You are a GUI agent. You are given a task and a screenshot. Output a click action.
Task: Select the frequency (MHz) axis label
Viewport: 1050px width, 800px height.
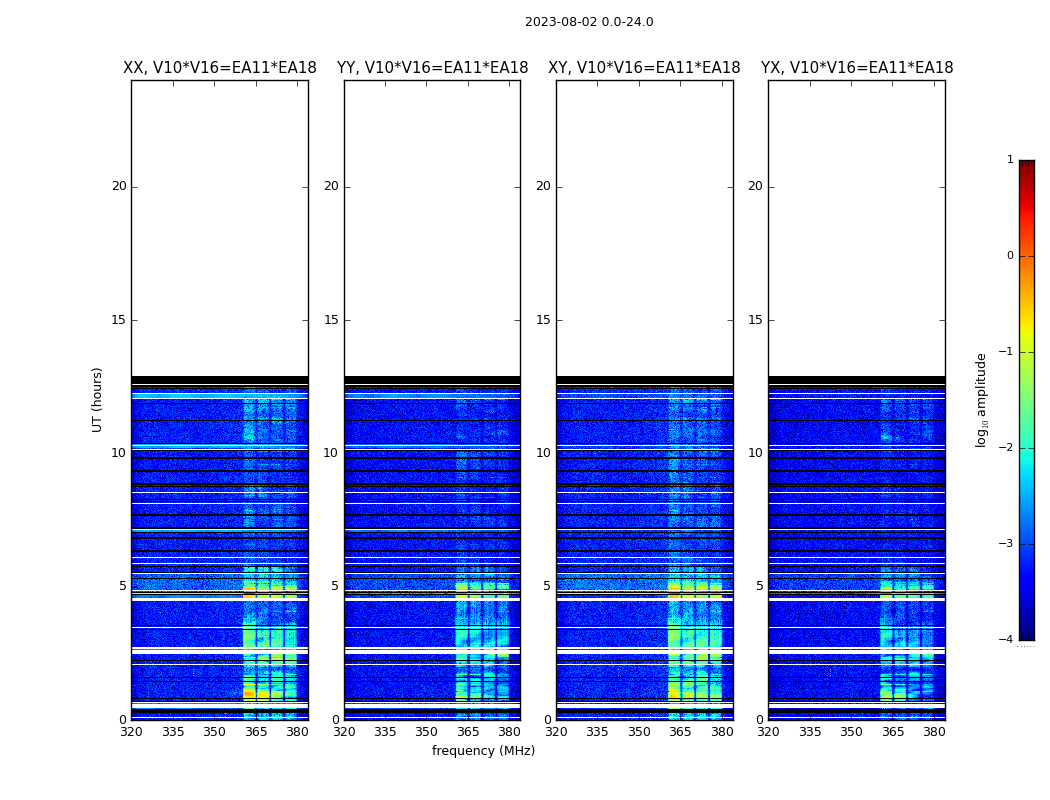tap(483, 751)
